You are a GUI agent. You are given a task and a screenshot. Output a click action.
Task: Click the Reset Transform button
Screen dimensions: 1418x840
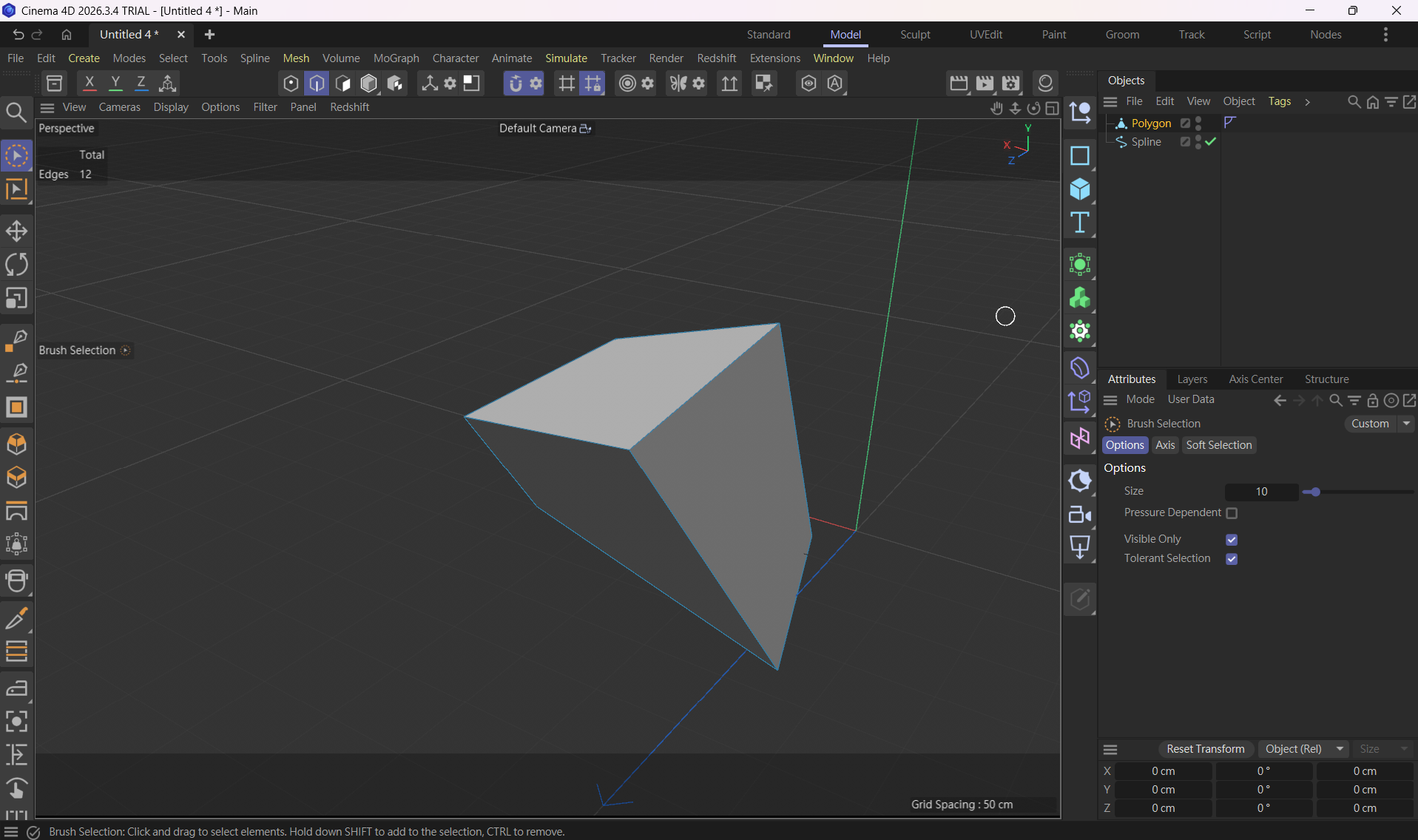[1205, 749]
